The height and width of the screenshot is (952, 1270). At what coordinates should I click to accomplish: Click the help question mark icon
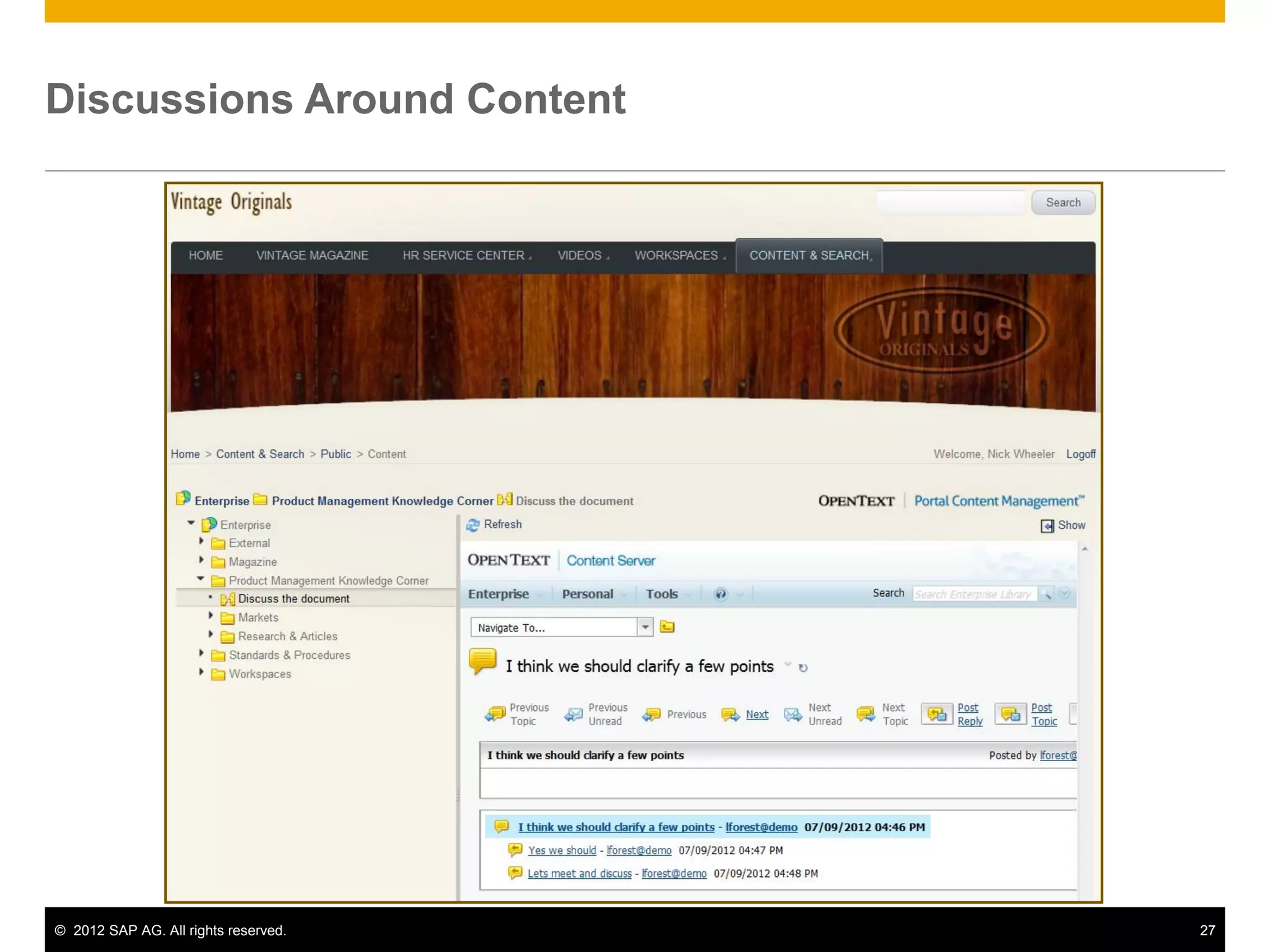click(x=721, y=594)
